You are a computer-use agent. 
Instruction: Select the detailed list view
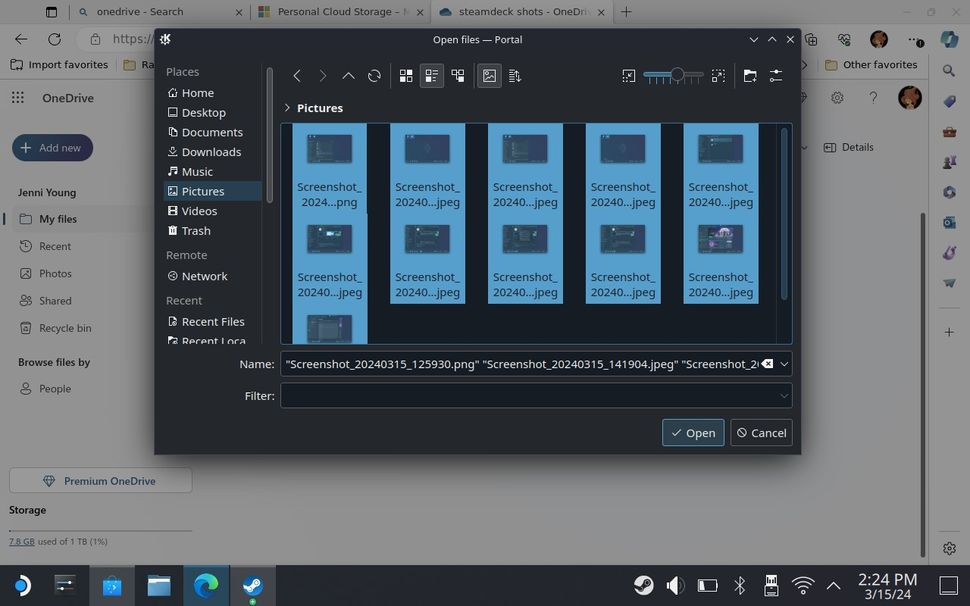[431, 76]
